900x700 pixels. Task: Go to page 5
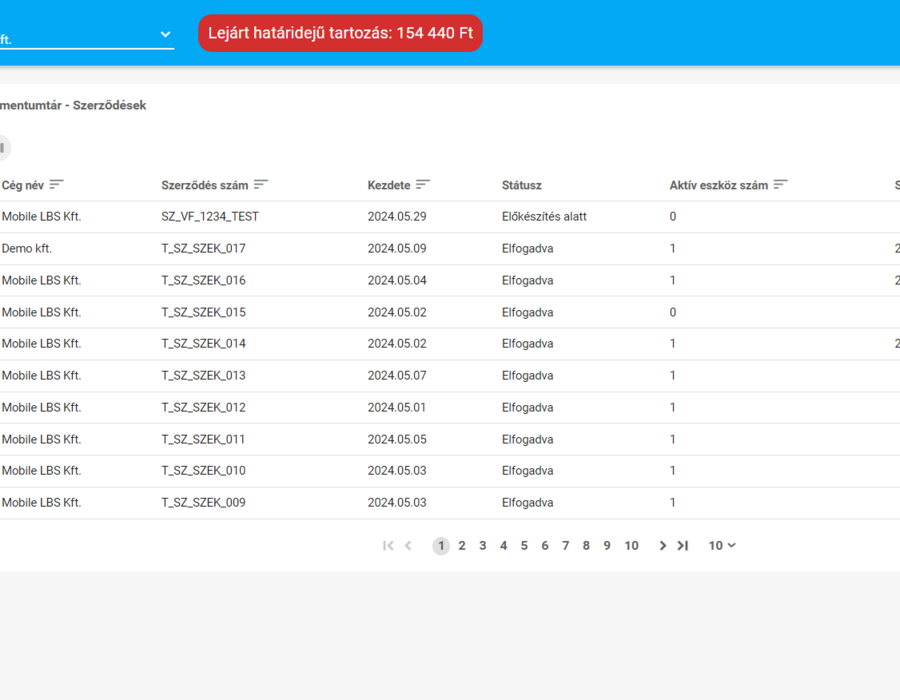pyautogui.click(x=524, y=546)
